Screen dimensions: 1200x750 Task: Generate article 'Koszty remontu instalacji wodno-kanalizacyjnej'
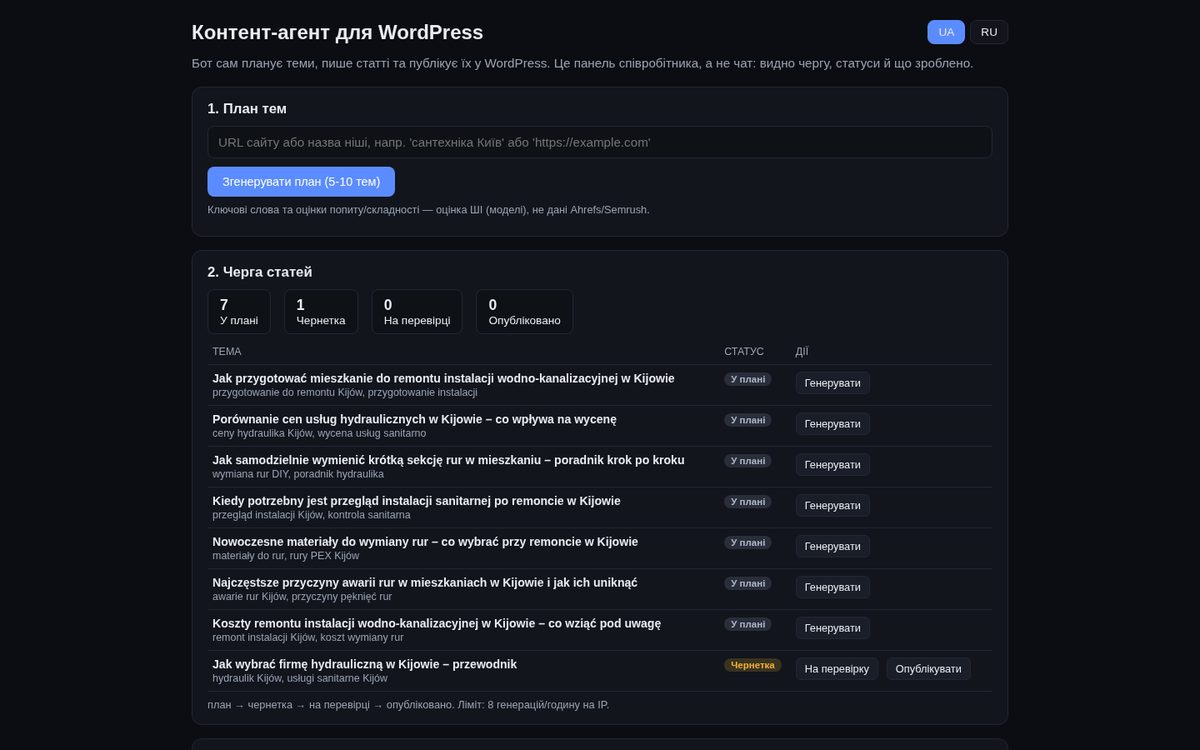tap(833, 628)
